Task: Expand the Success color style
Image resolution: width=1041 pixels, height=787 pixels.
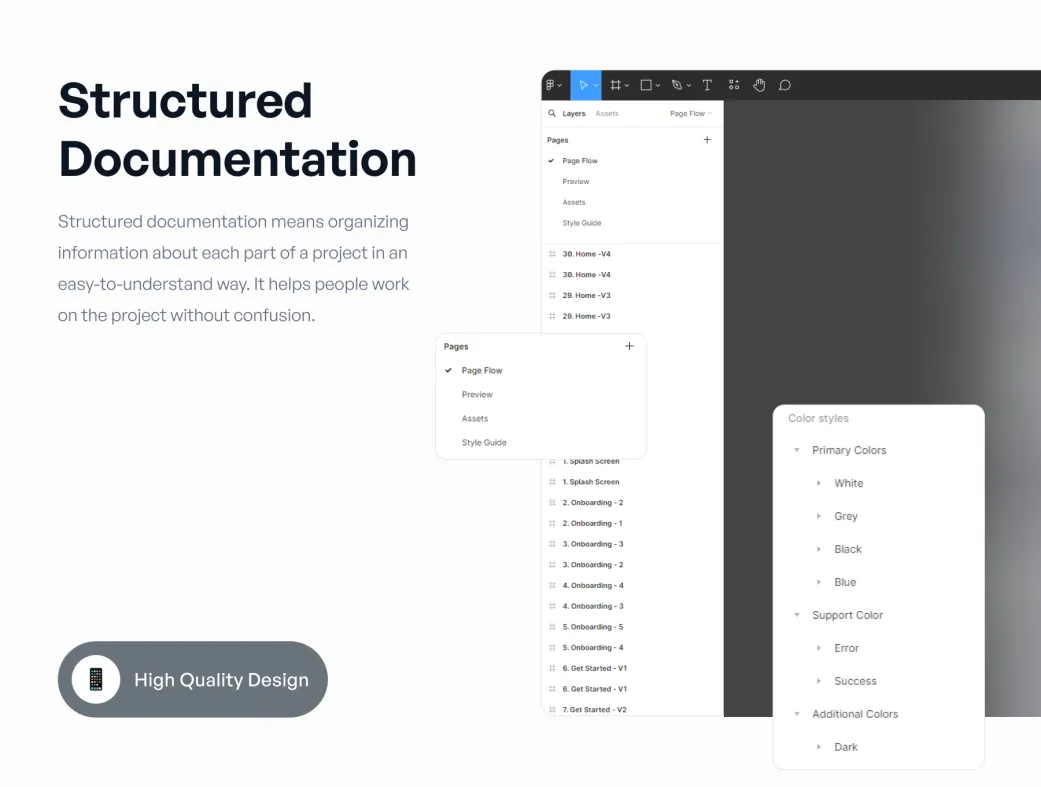Action: (820, 681)
